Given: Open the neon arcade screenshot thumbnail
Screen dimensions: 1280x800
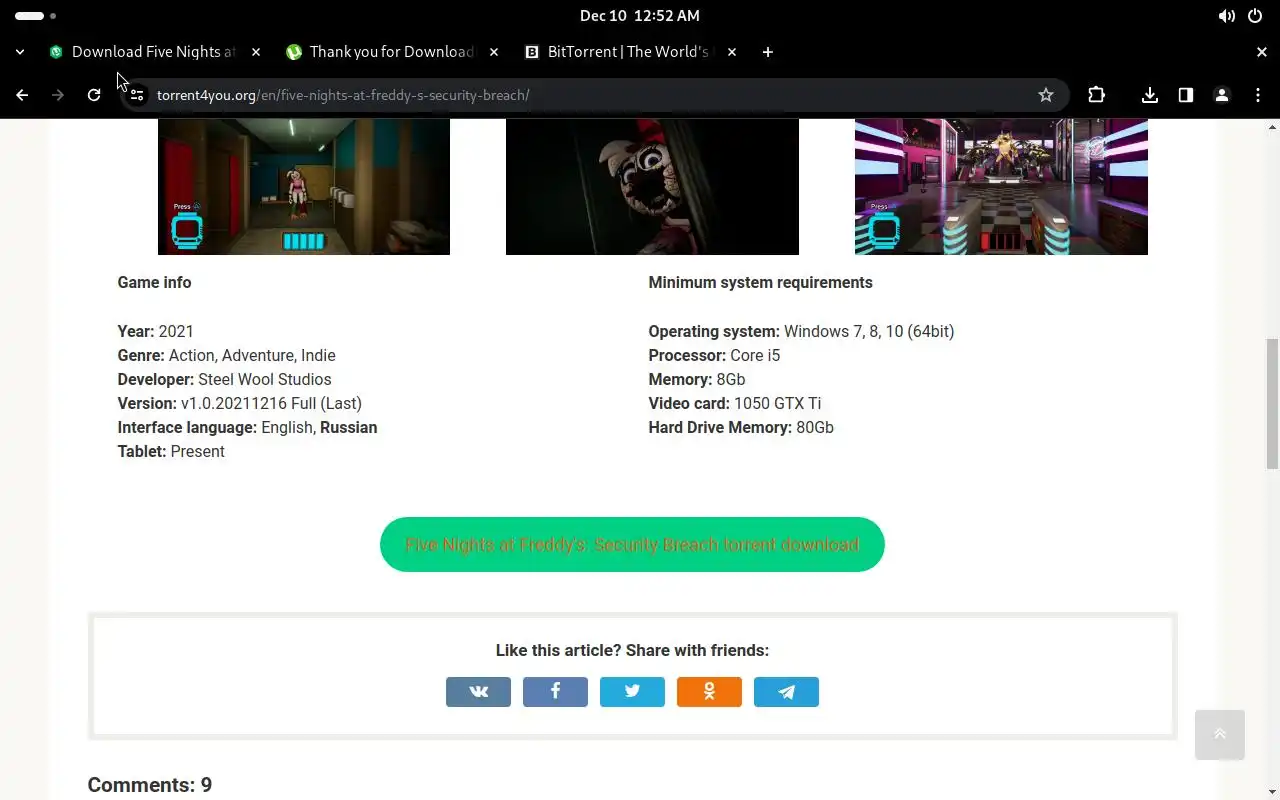Looking at the screenshot, I should click(1001, 187).
